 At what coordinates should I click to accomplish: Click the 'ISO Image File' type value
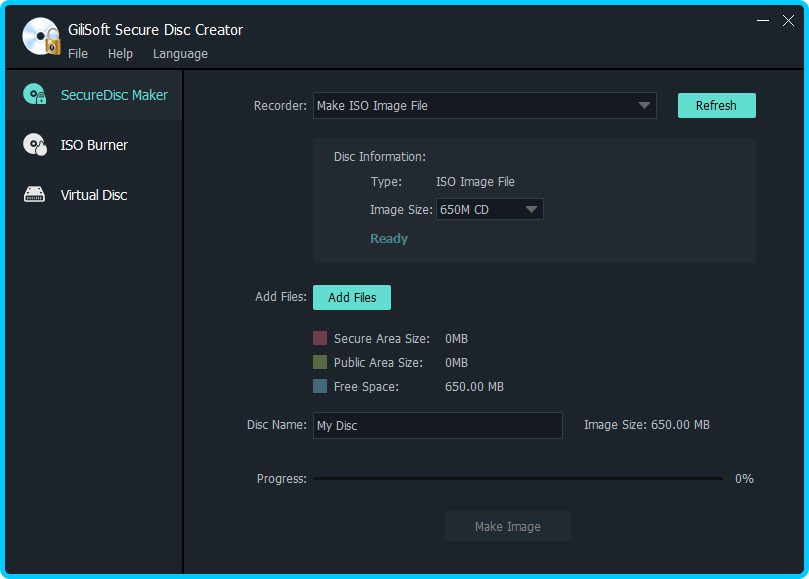475,182
